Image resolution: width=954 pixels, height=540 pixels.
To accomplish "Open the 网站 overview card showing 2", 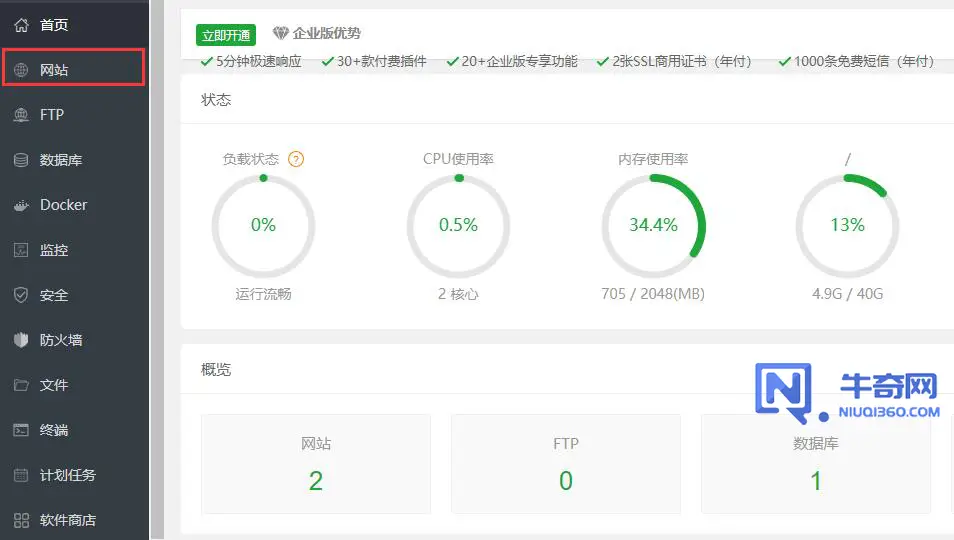I will pos(316,464).
